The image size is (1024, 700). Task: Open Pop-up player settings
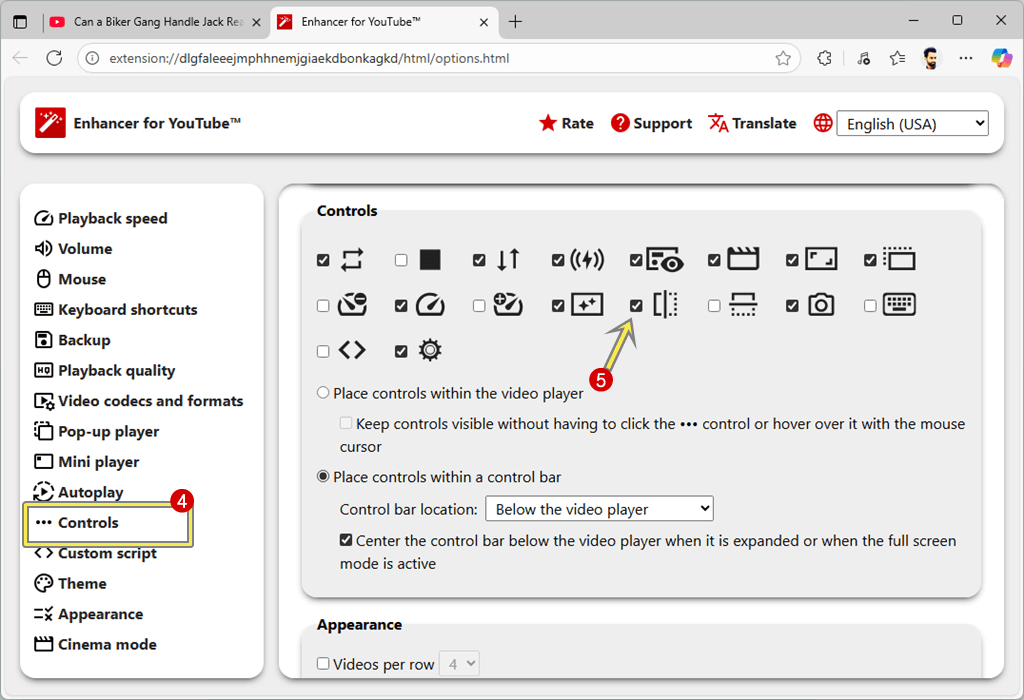(x=97, y=432)
